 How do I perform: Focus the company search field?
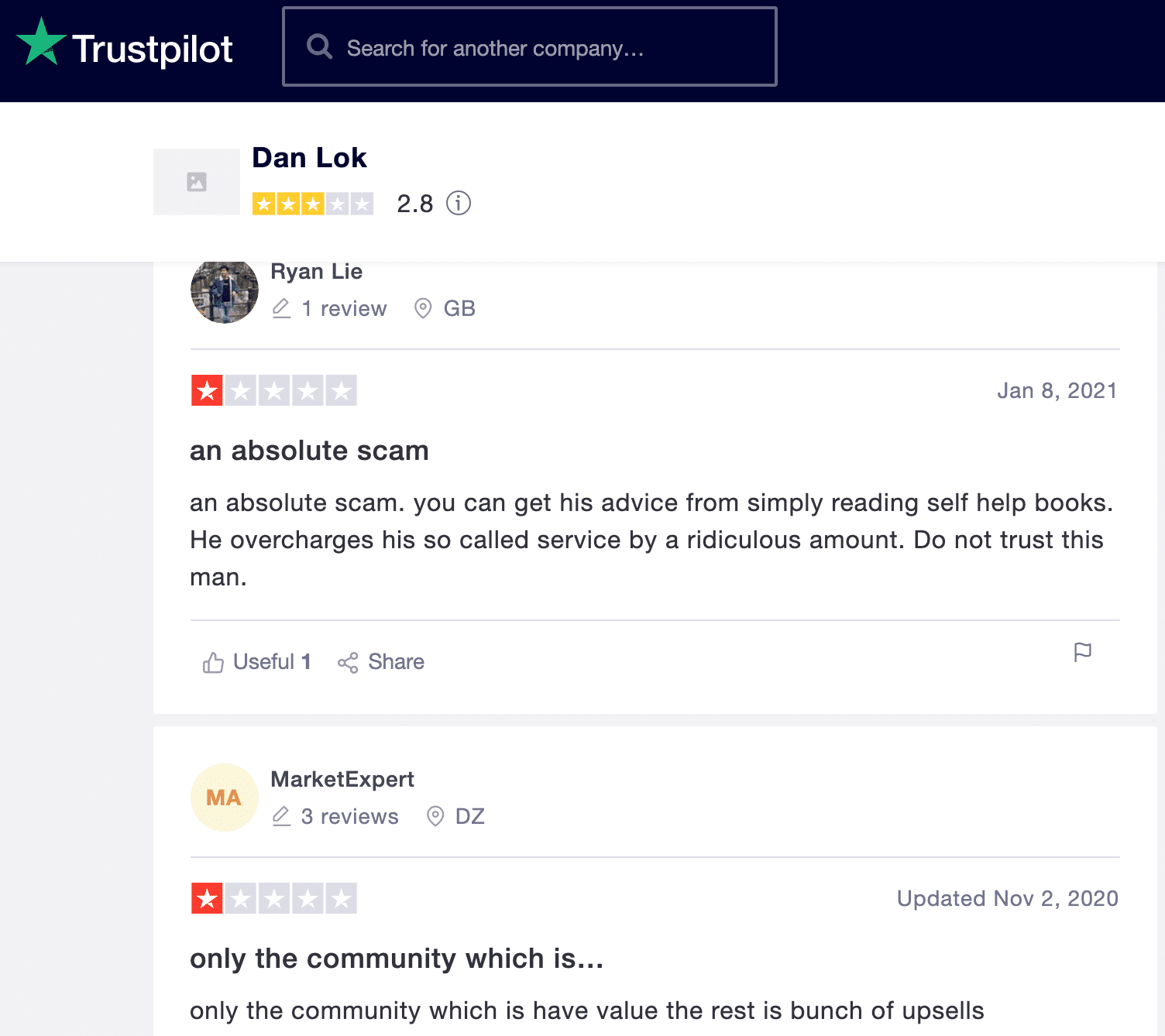pos(530,46)
